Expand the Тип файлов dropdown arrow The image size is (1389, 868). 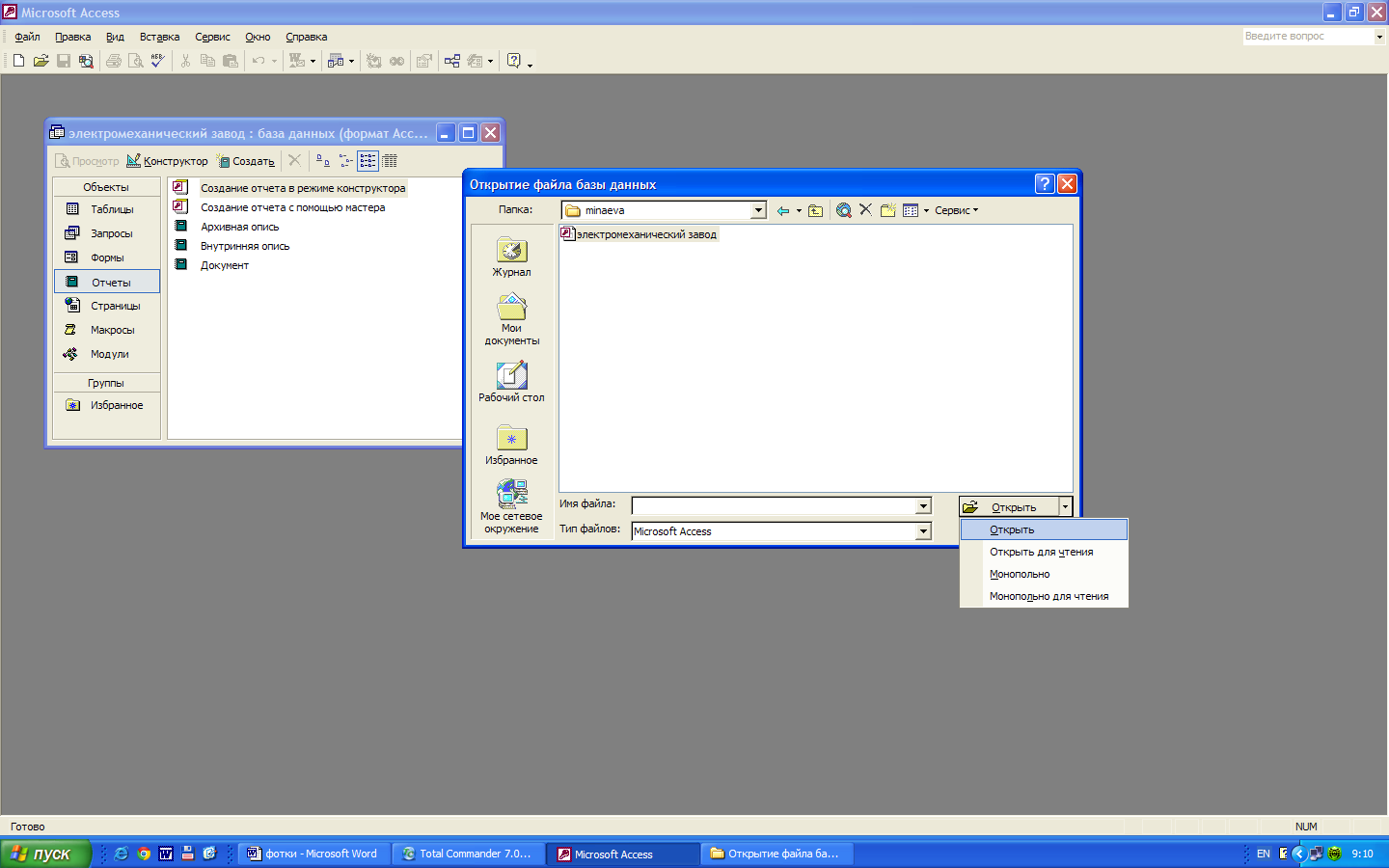[x=923, y=531]
